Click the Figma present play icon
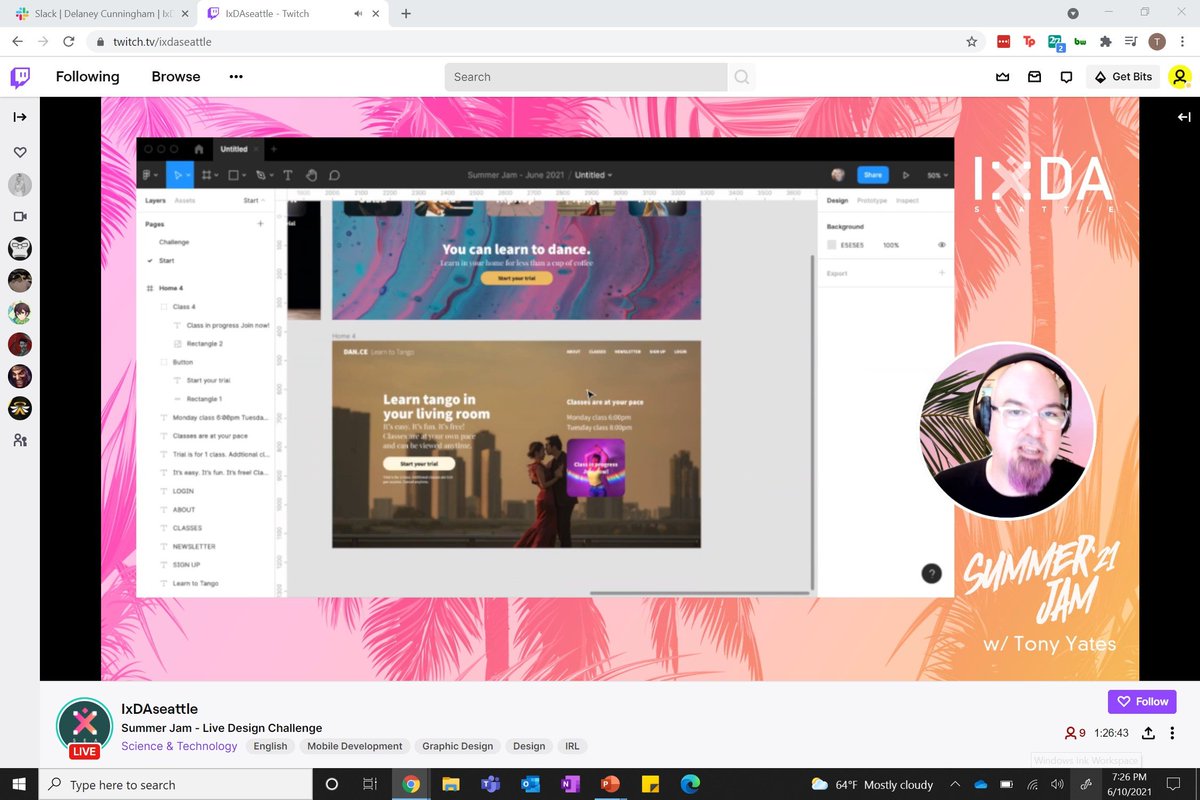 (x=906, y=175)
